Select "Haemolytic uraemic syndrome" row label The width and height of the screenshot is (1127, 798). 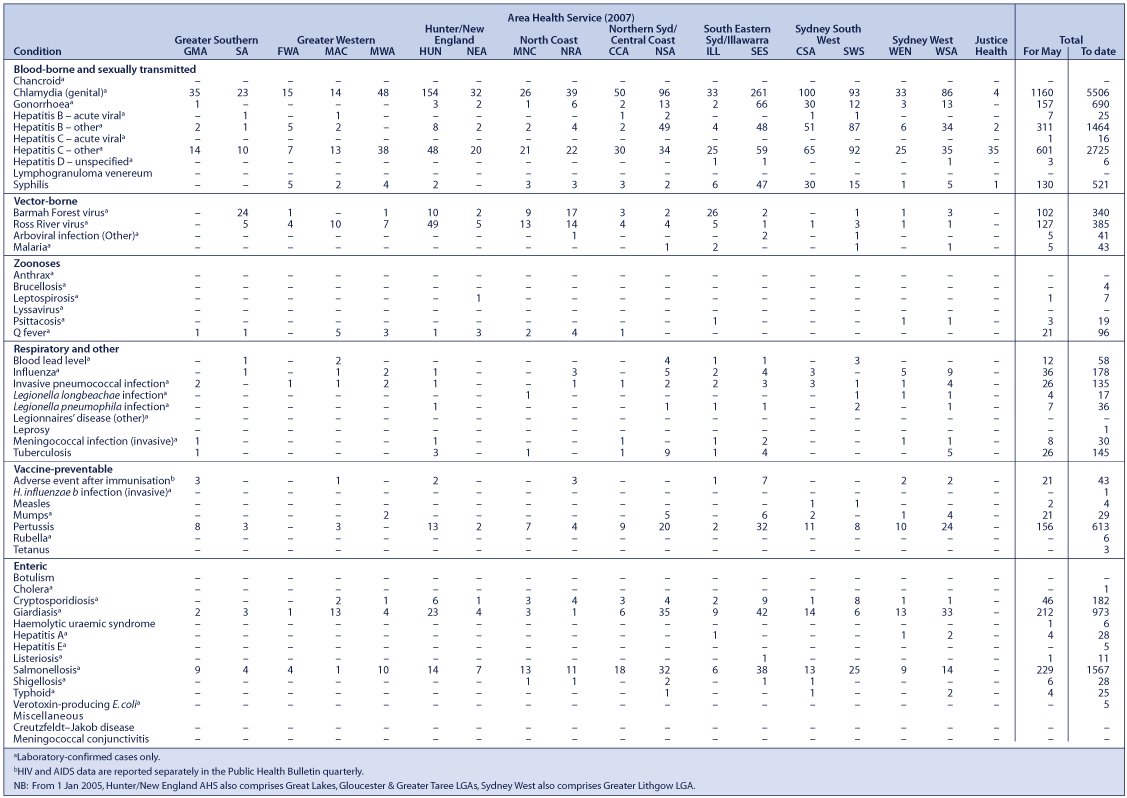tap(84, 624)
